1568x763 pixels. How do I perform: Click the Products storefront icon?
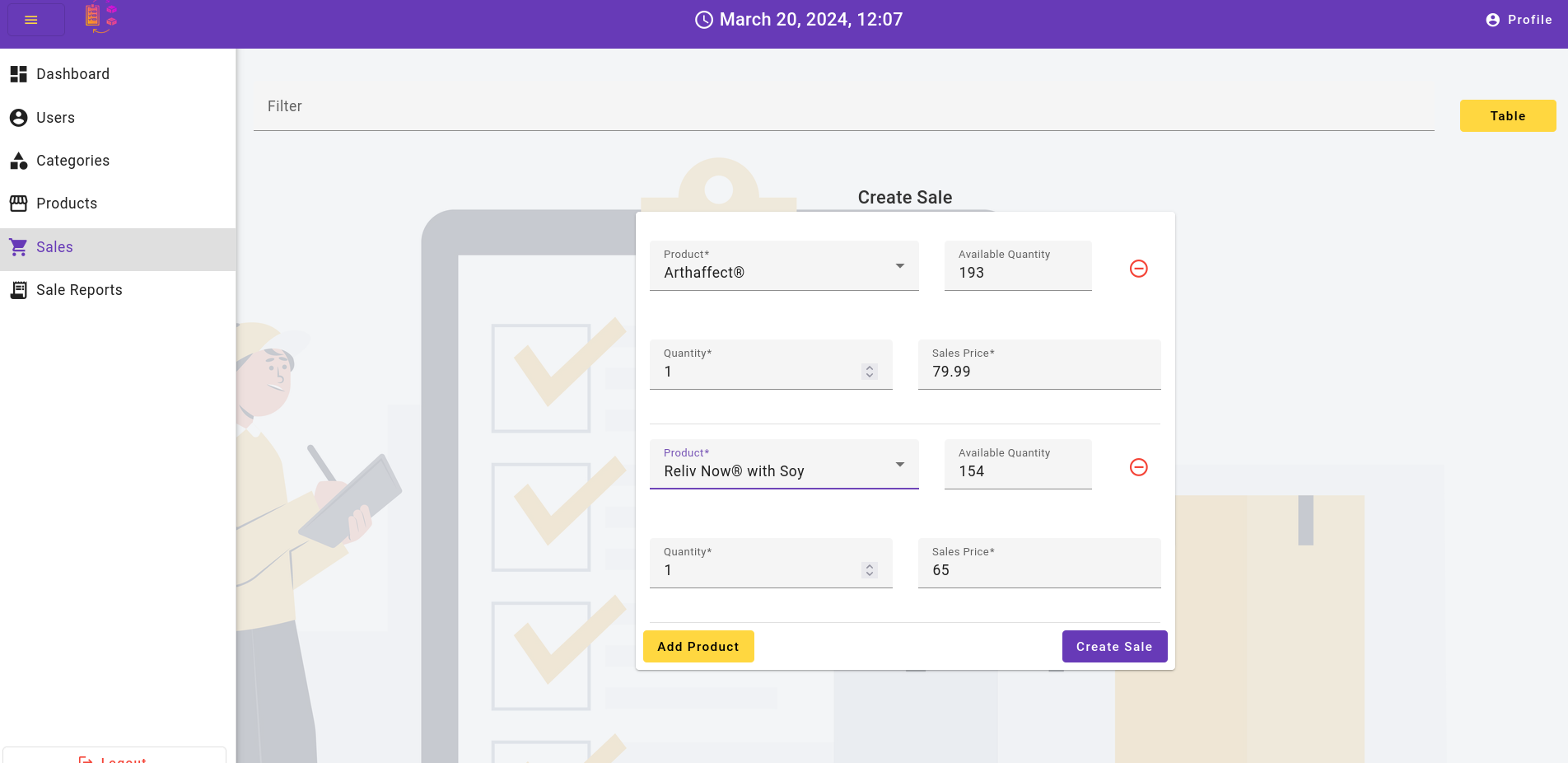pyautogui.click(x=18, y=204)
